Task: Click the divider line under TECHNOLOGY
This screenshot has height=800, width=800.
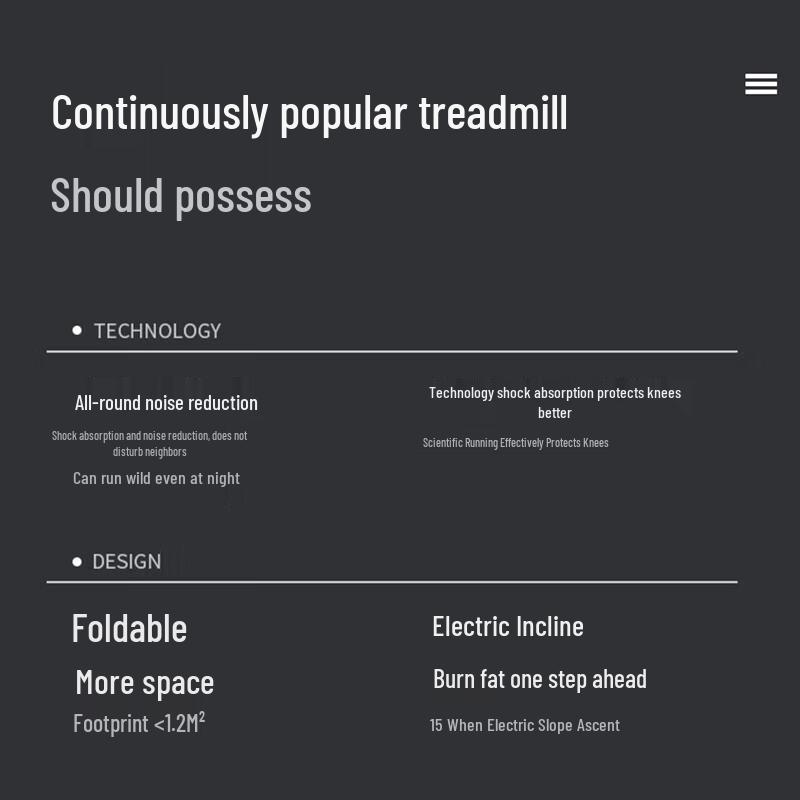Action: pyautogui.click(x=392, y=352)
